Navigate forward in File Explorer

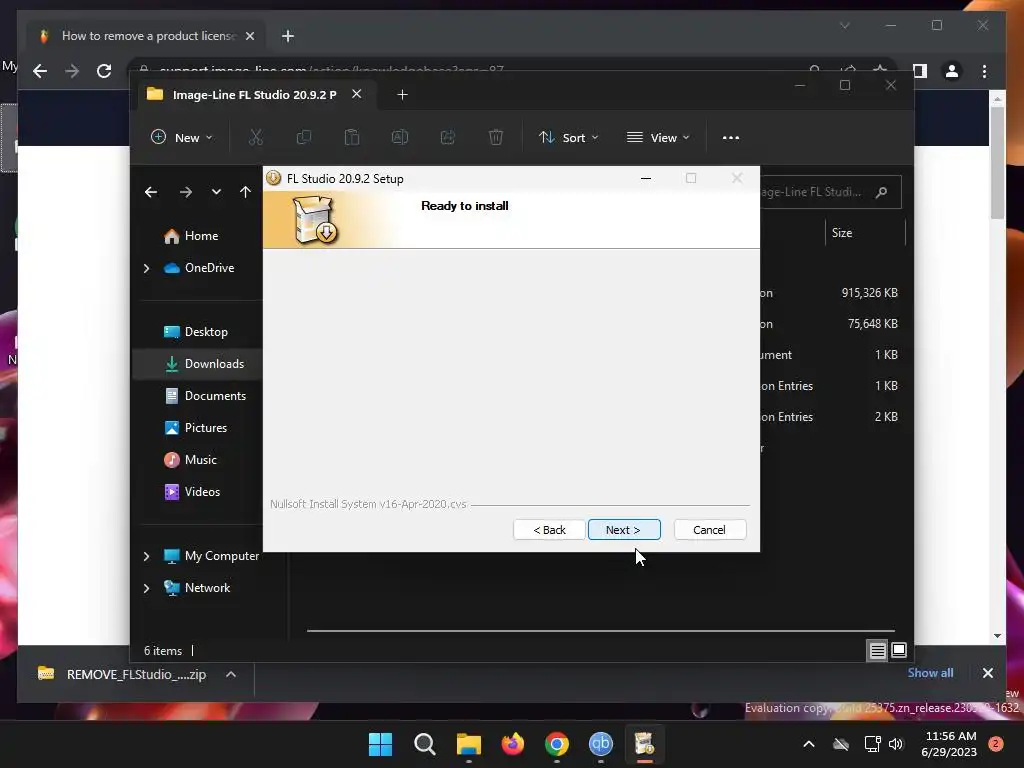click(x=185, y=192)
